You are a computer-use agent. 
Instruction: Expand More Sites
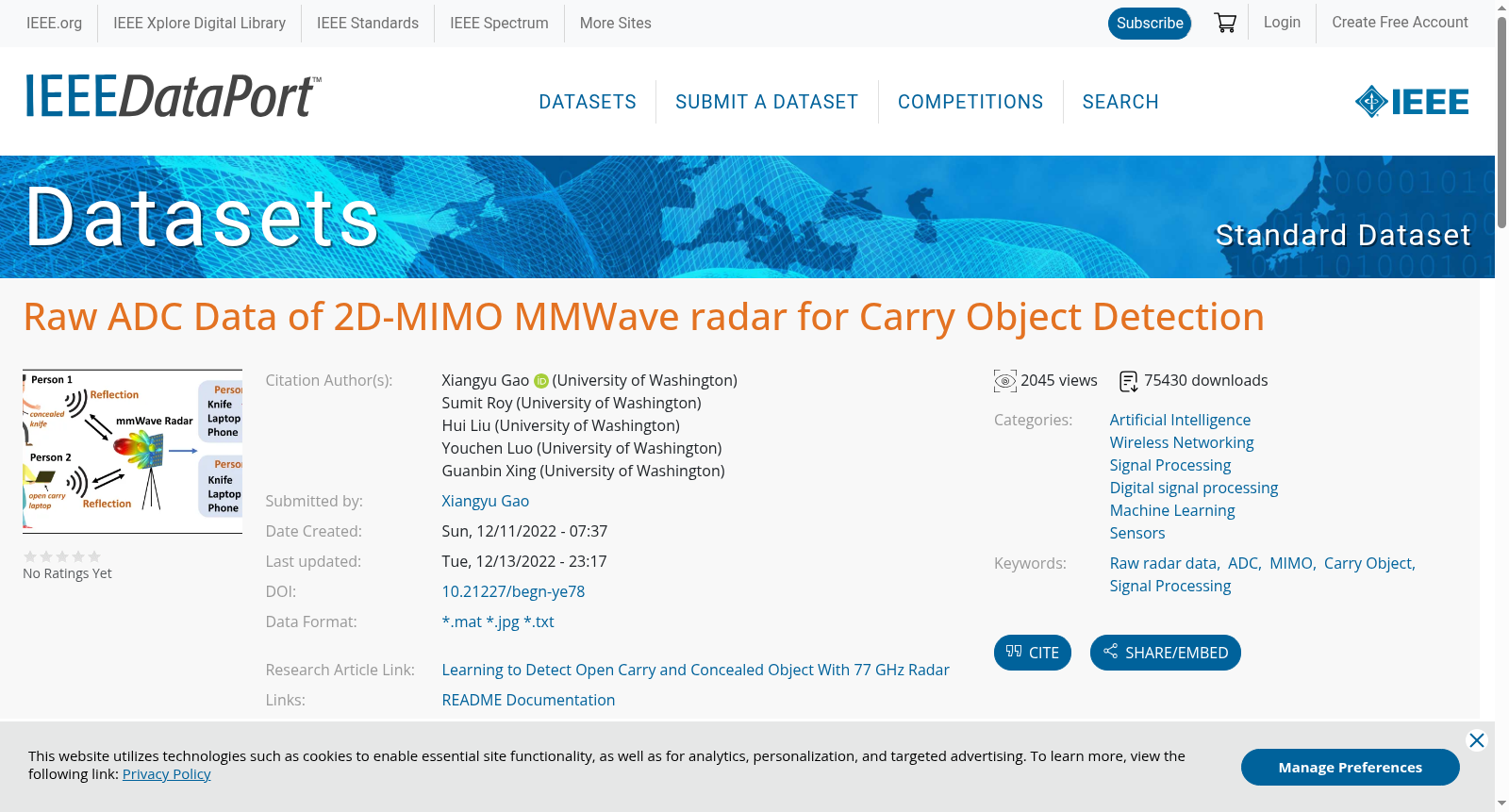615,23
